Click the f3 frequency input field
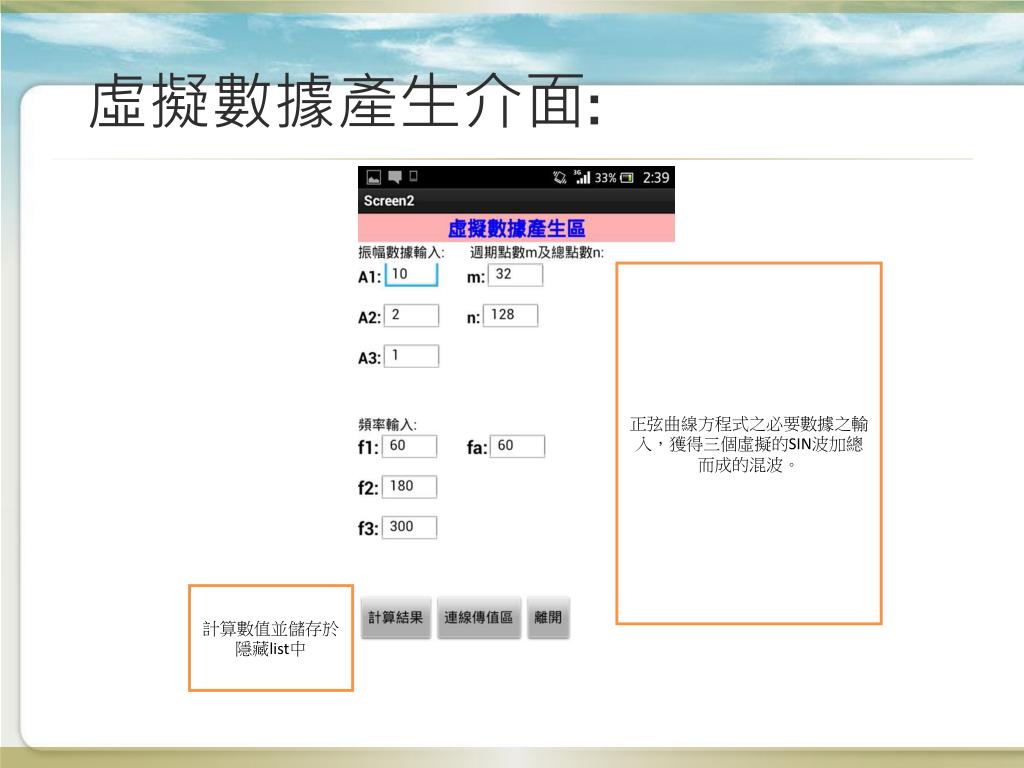The width and height of the screenshot is (1024, 768). pos(409,527)
